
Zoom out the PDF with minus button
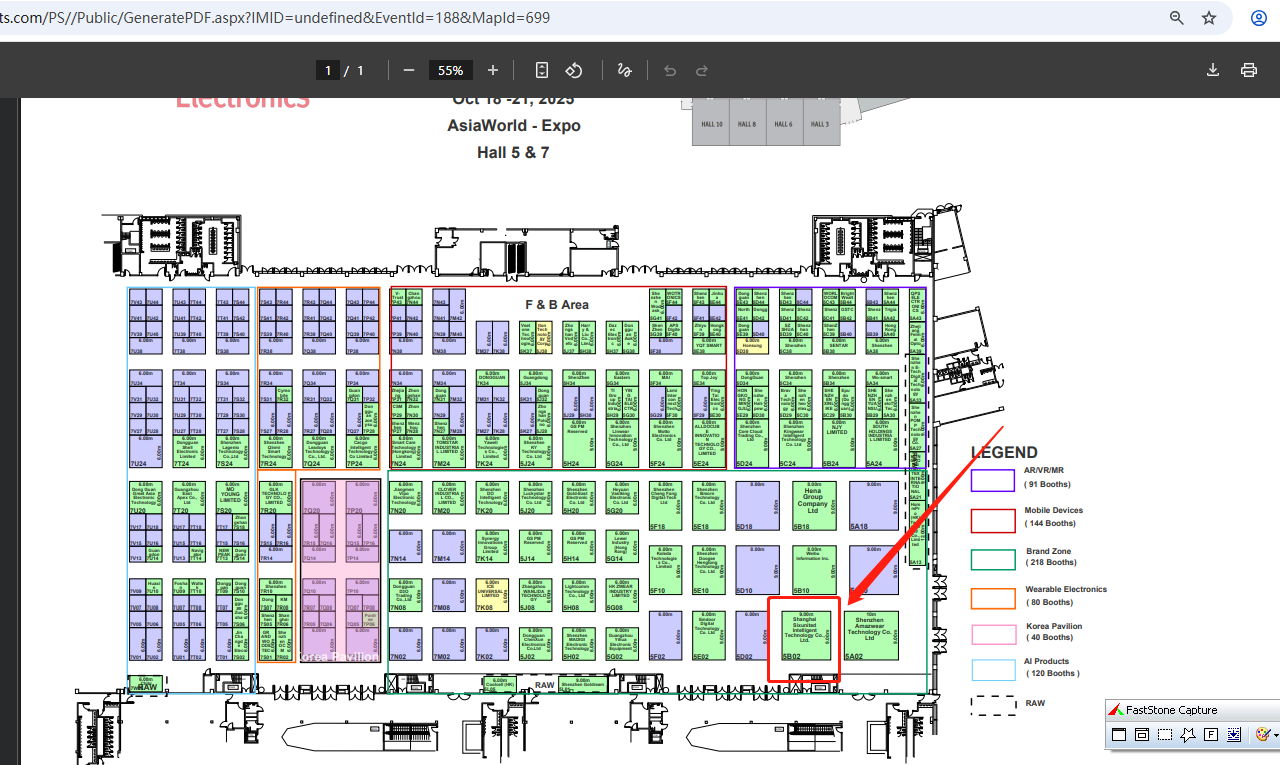coord(408,70)
